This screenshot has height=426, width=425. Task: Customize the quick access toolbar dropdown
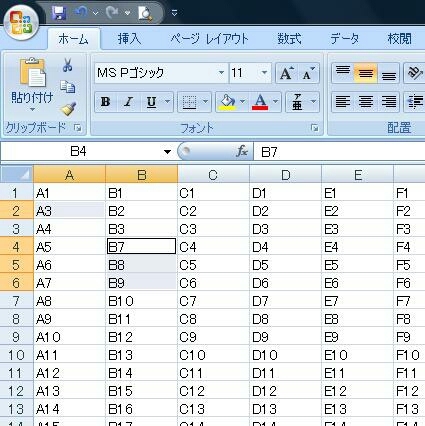[174, 13]
